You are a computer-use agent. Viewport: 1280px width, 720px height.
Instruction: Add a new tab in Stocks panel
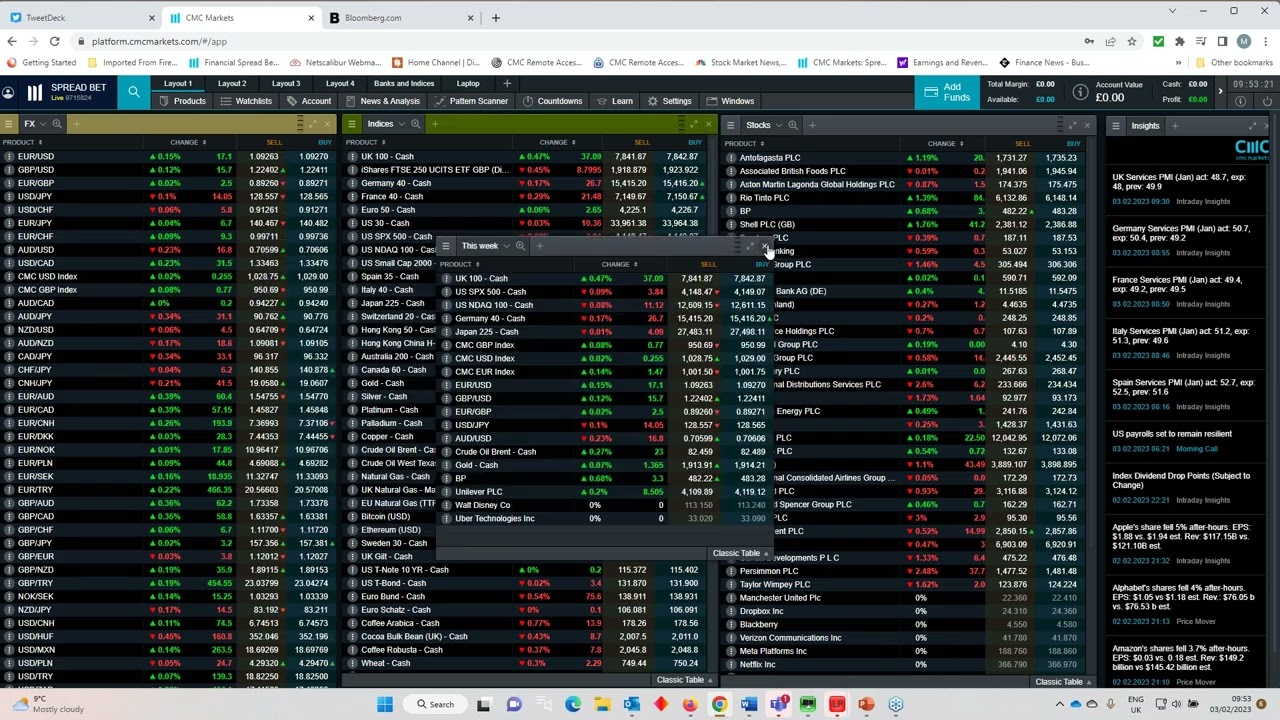point(812,125)
